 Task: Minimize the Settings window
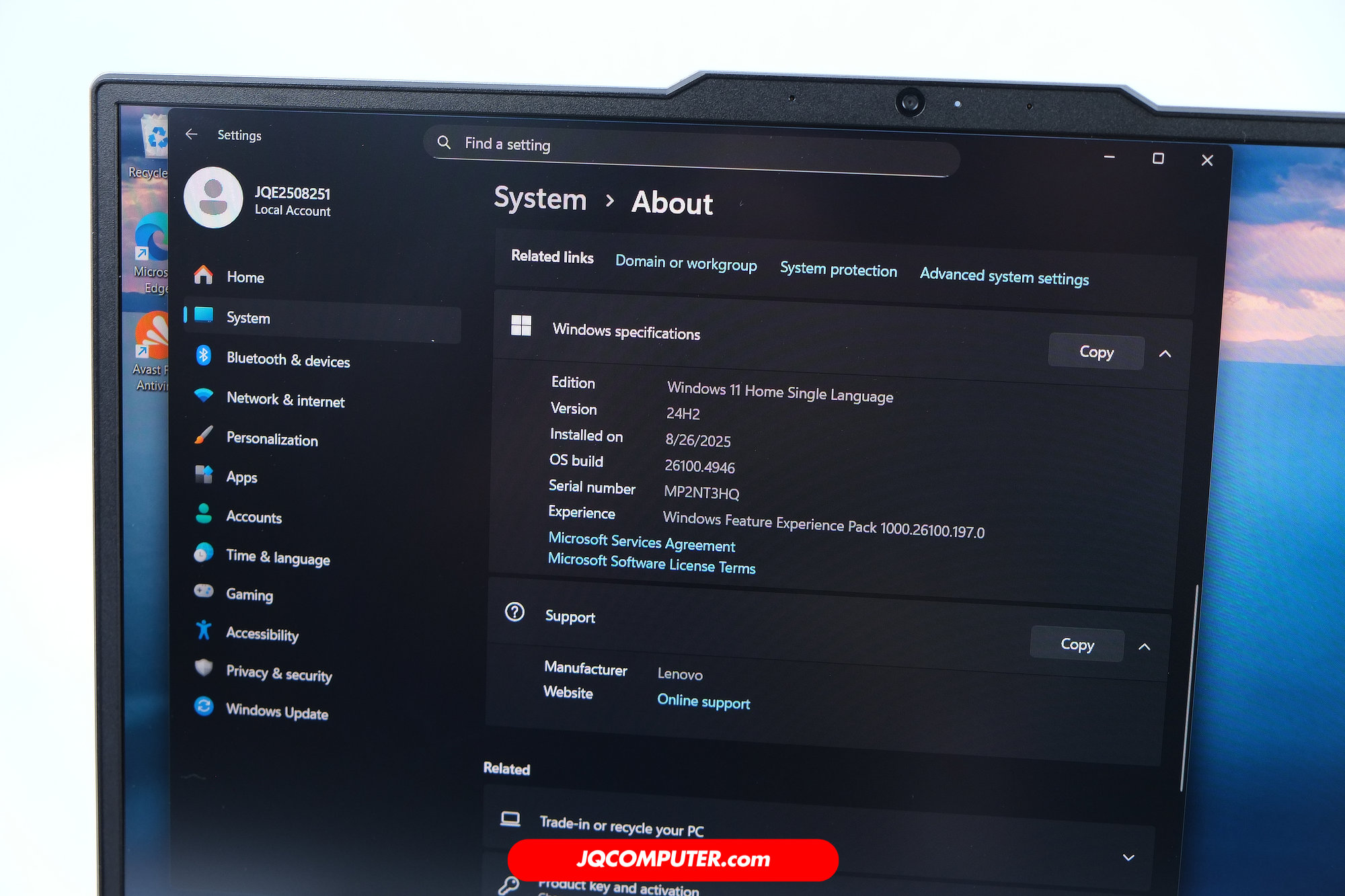point(1110,157)
